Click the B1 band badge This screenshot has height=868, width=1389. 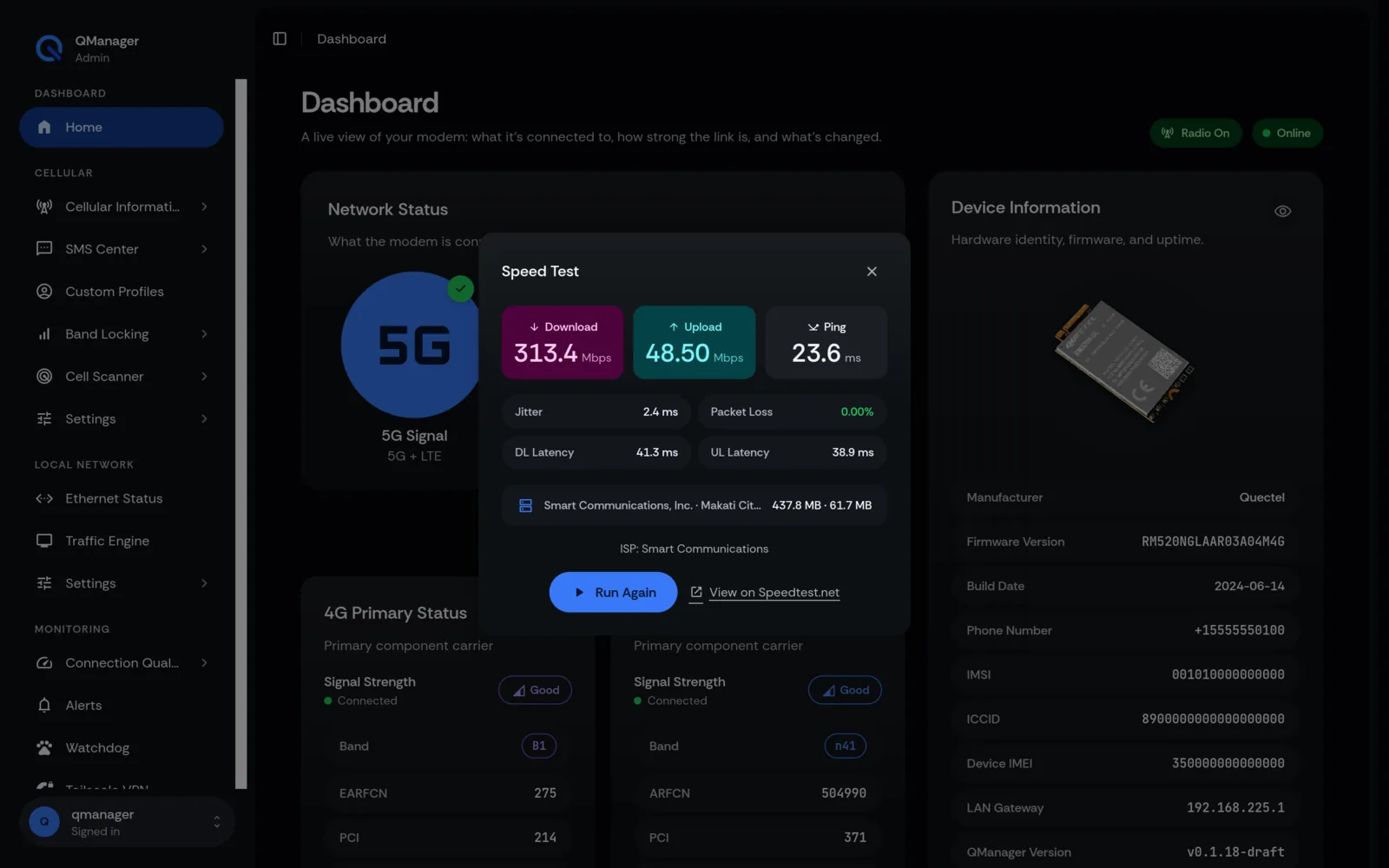(x=539, y=746)
